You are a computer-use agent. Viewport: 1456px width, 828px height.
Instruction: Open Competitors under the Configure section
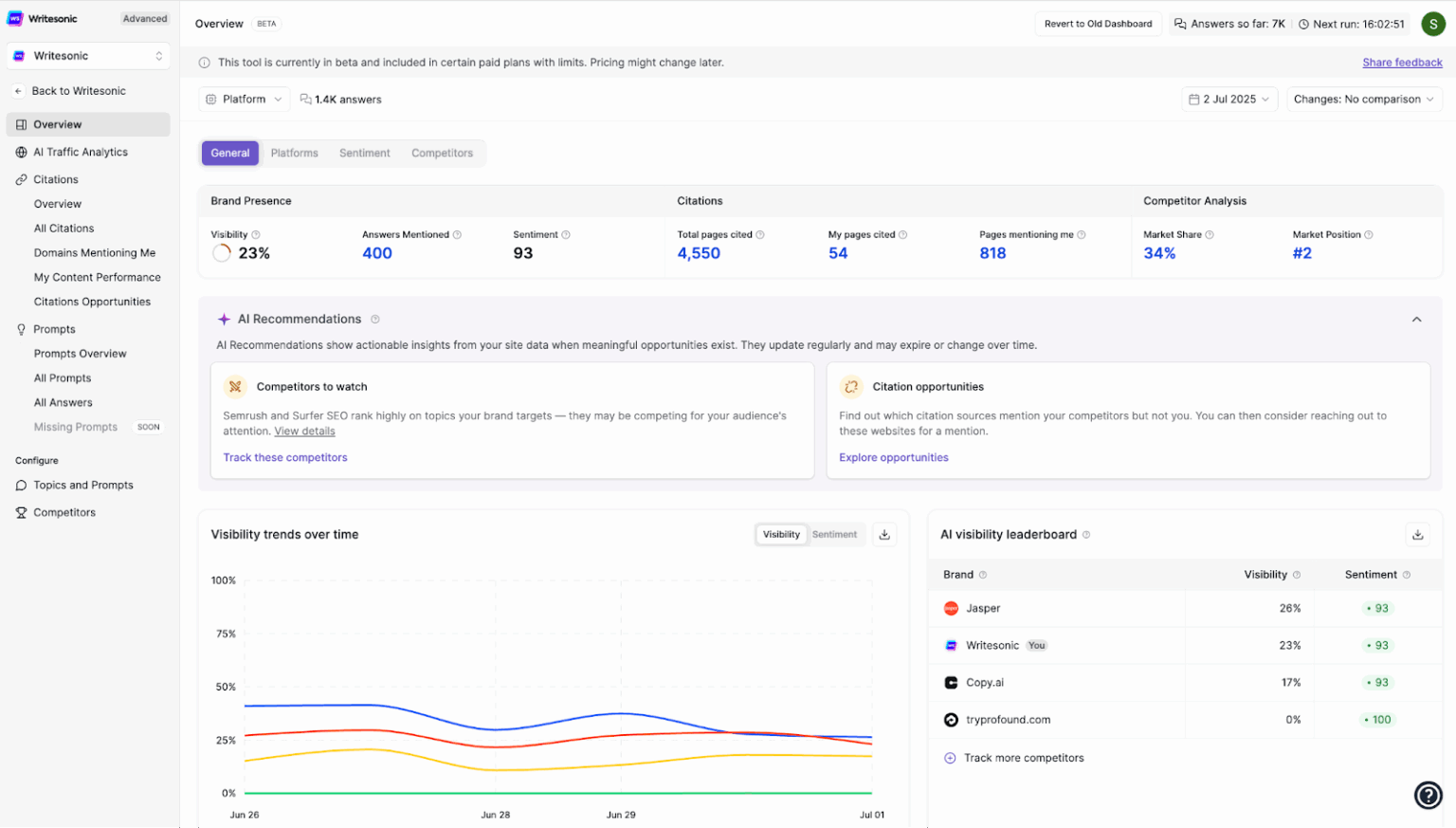[65, 512]
